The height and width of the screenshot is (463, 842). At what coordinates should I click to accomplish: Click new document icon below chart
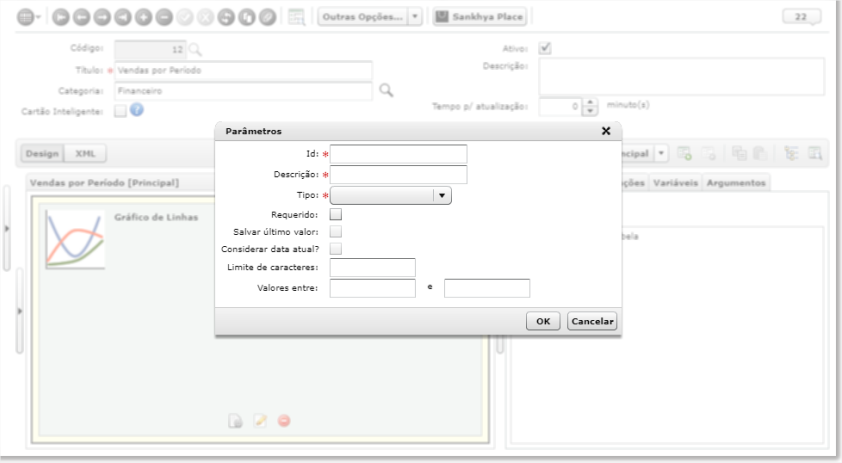tap(235, 421)
